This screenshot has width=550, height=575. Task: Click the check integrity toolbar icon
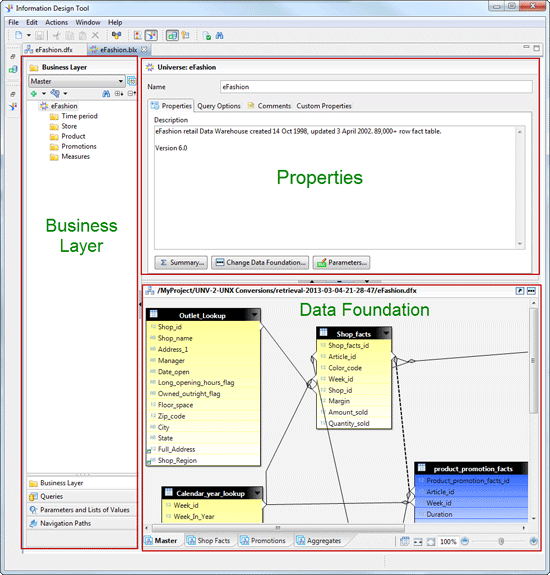point(207,36)
